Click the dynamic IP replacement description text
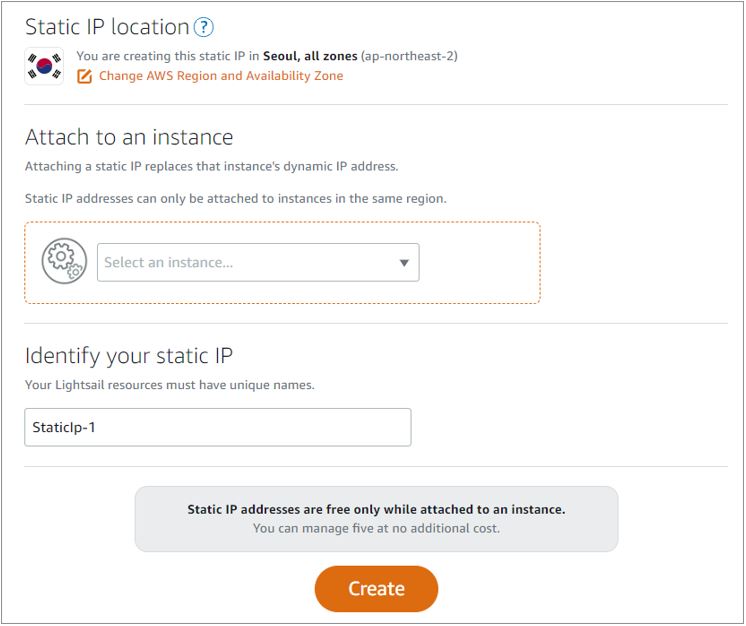Viewport: 746px width, 626px height. 211,166
